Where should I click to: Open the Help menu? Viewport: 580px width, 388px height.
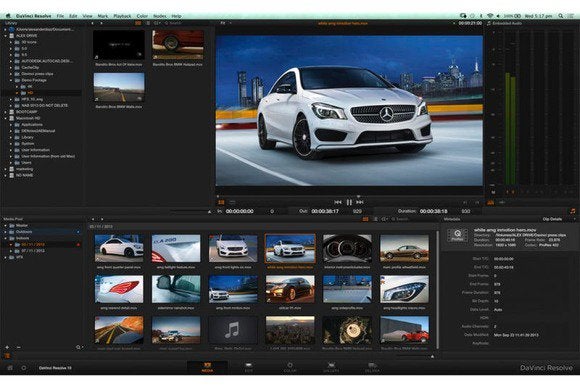(176, 16)
